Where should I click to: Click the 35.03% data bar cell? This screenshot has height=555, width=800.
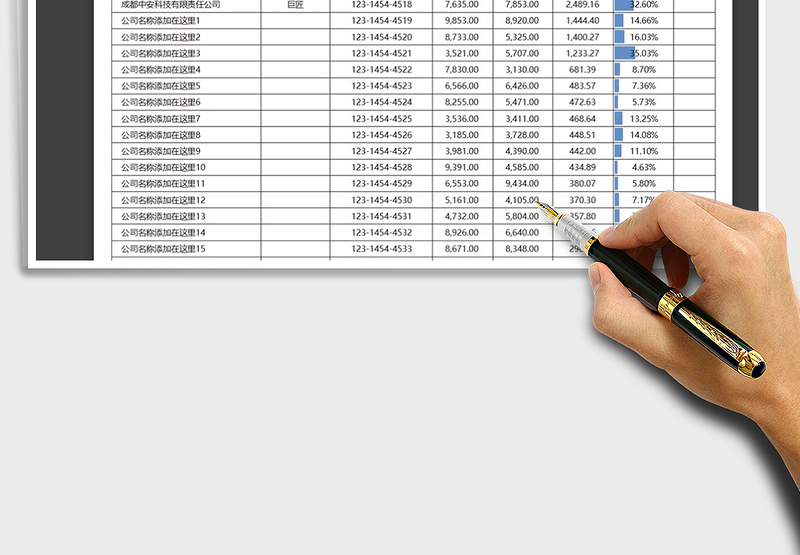pyautogui.click(x=643, y=54)
